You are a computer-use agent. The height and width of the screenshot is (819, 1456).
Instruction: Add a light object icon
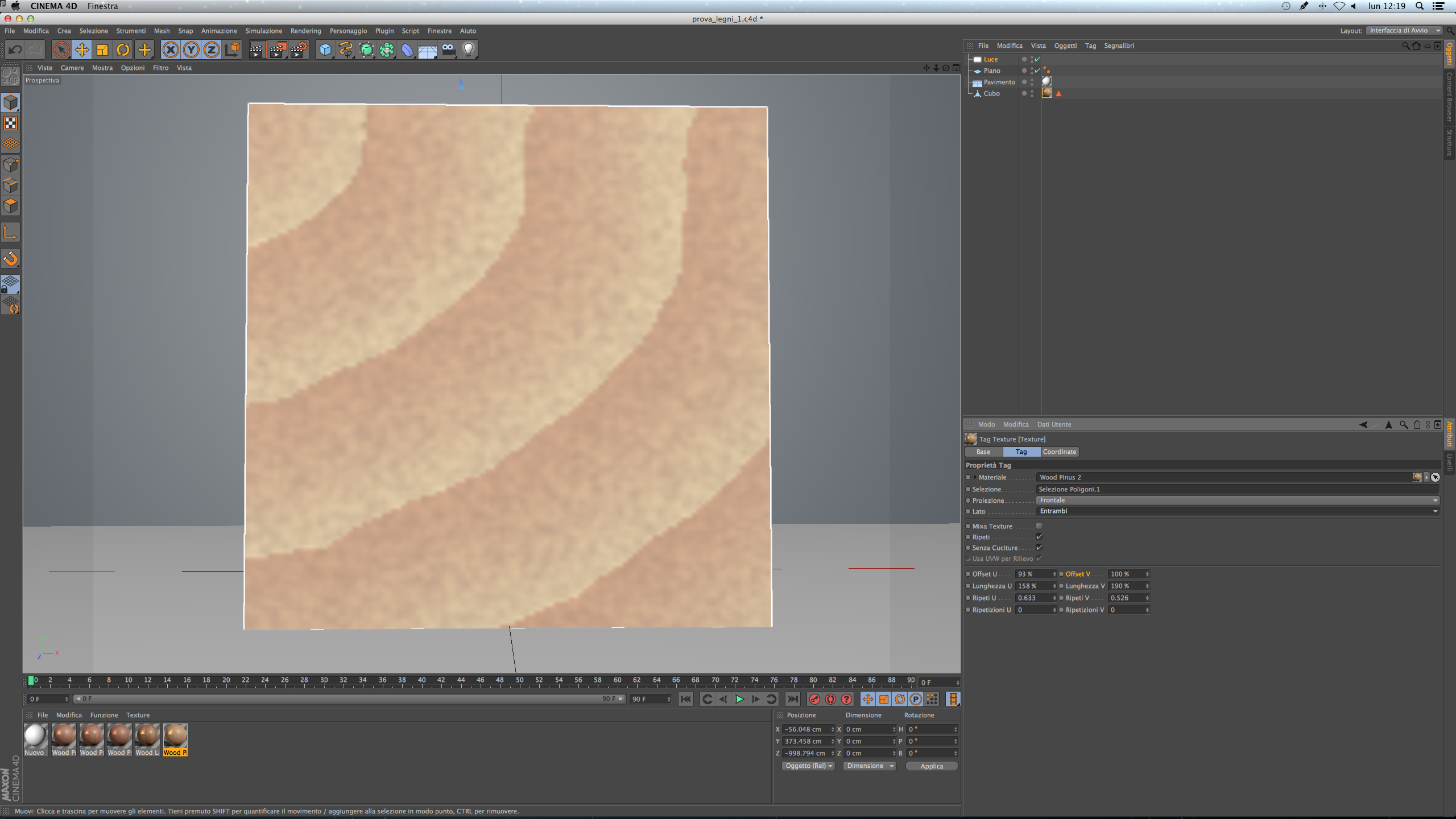468,50
